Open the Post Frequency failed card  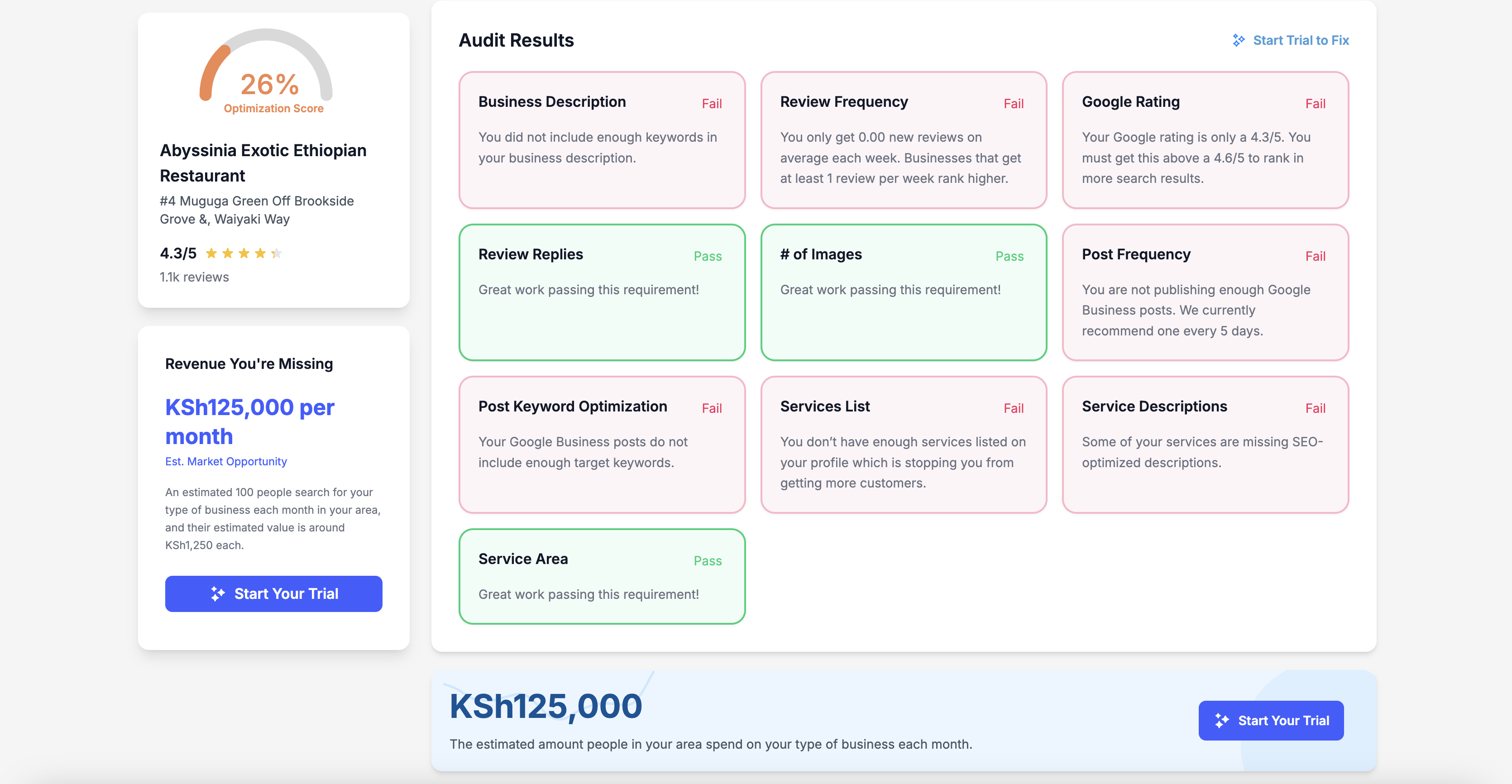coord(1205,292)
